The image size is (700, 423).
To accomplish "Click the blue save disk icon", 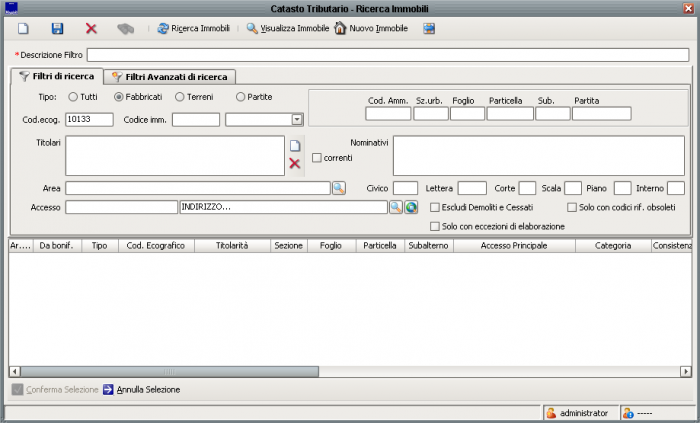I will click(57, 29).
